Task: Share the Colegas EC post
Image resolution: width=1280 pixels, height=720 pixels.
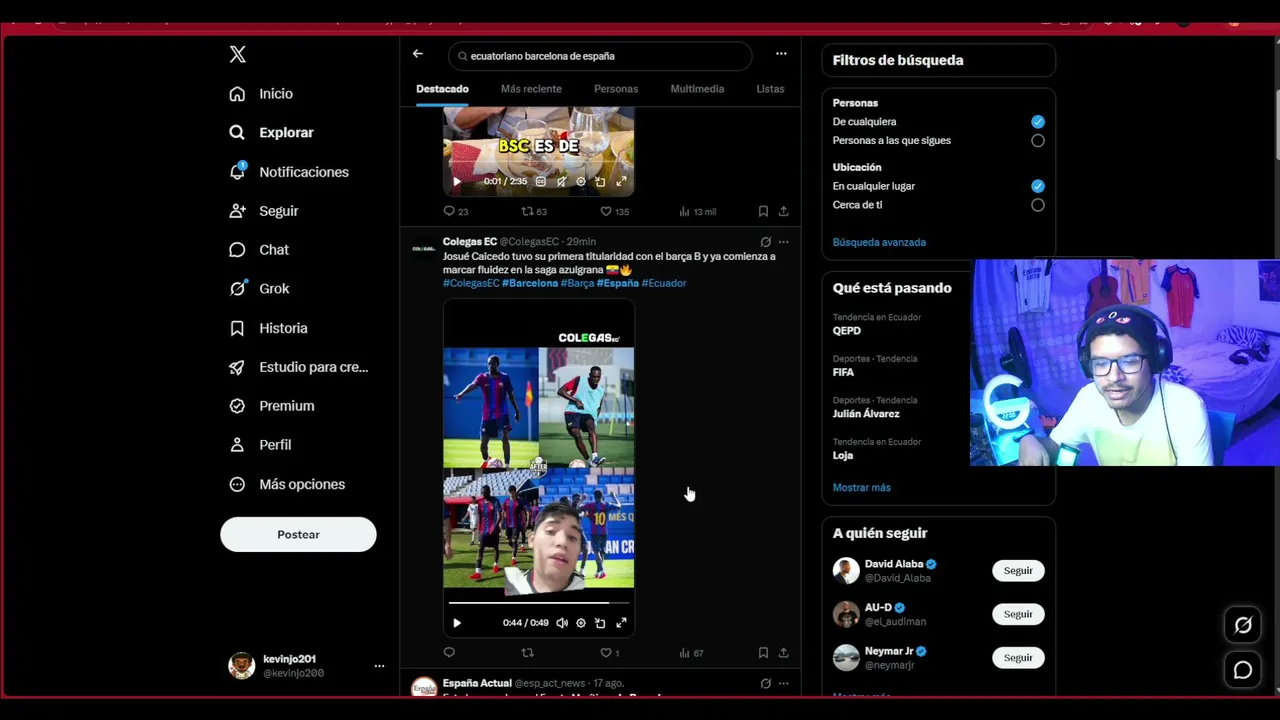Action: (783, 653)
